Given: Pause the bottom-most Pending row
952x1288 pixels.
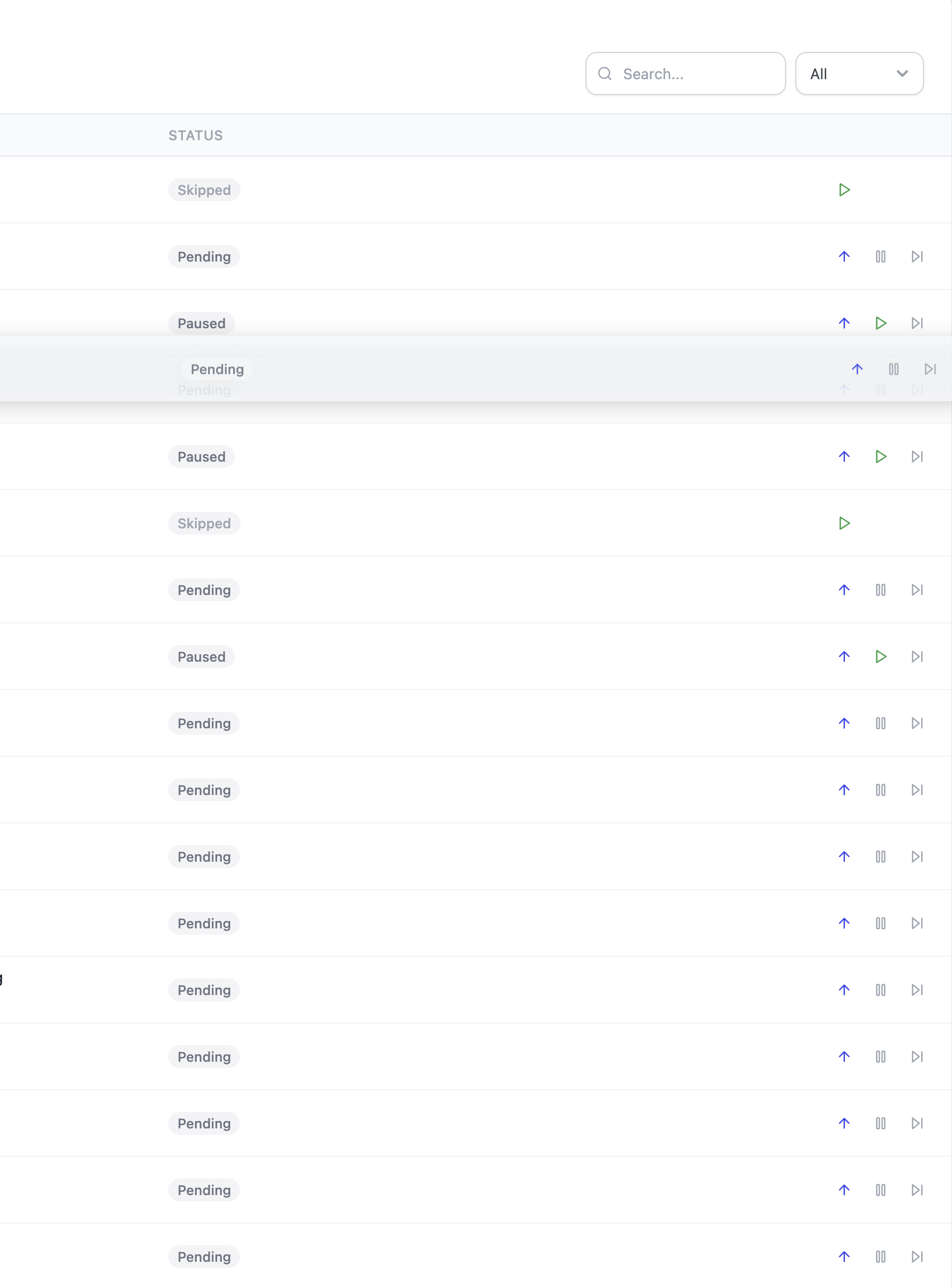Looking at the screenshot, I should point(881,1257).
